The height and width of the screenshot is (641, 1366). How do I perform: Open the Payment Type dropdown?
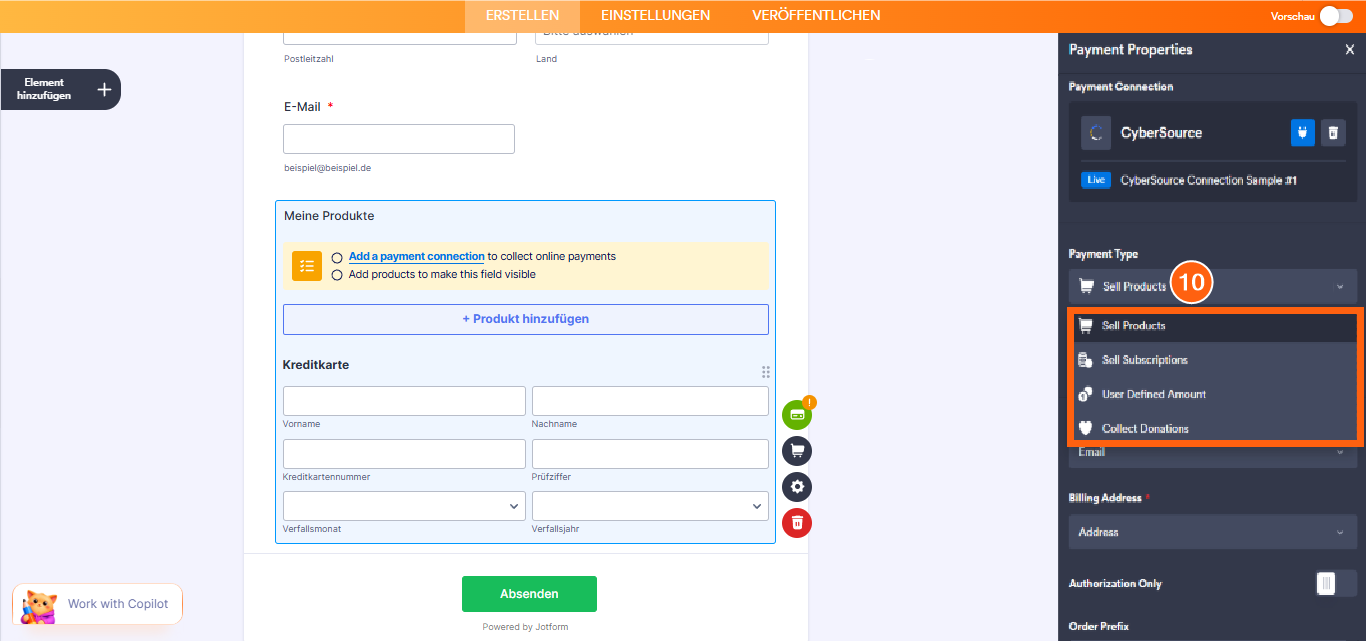pos(1213,285)
